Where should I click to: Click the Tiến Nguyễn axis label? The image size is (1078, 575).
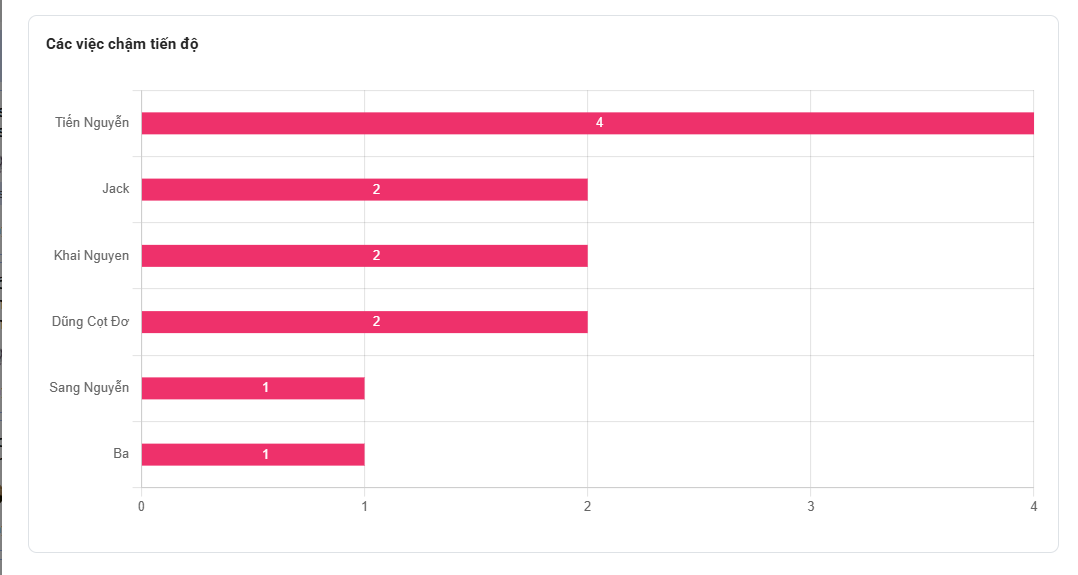[x=92, y=123]
